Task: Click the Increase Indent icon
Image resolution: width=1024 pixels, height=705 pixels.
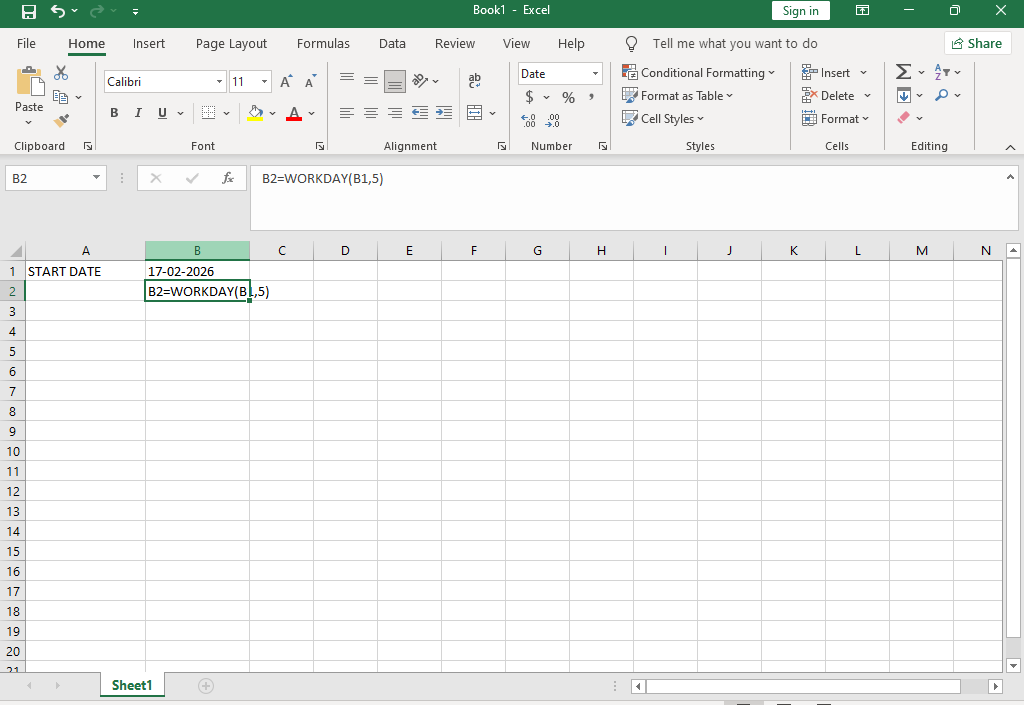Action: click(443, 113)
